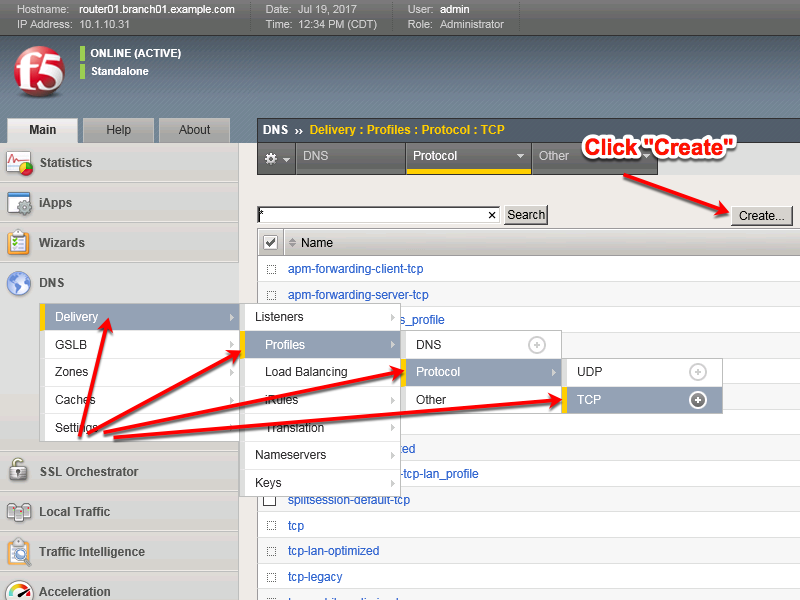Click the iApps gear window icon
This screenshot has height=600, width=800.
pyautogui.click(x=19, y=203)
